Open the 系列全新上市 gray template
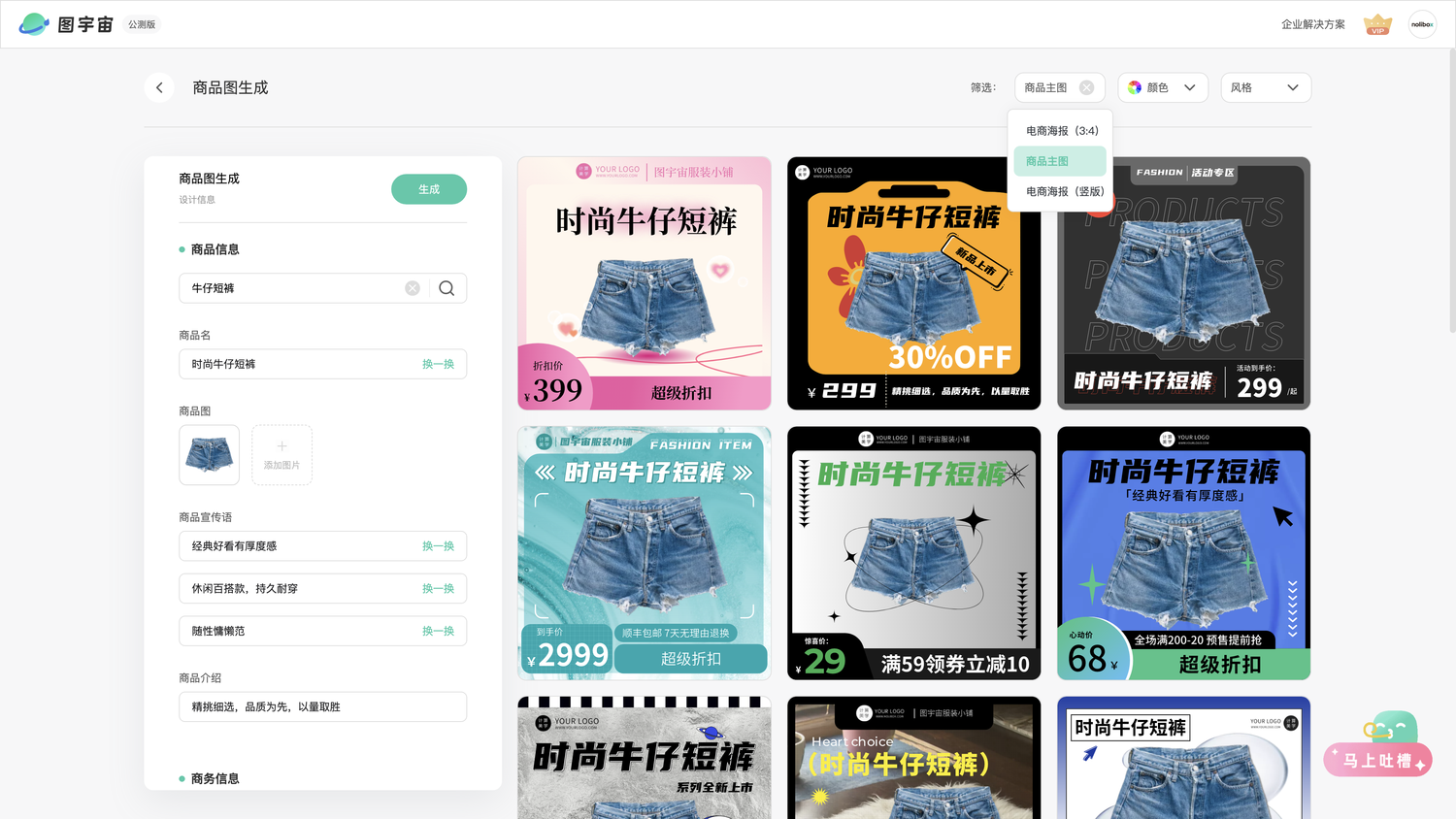This screenshot has height=819, width=1456. [x=645, y=758]
